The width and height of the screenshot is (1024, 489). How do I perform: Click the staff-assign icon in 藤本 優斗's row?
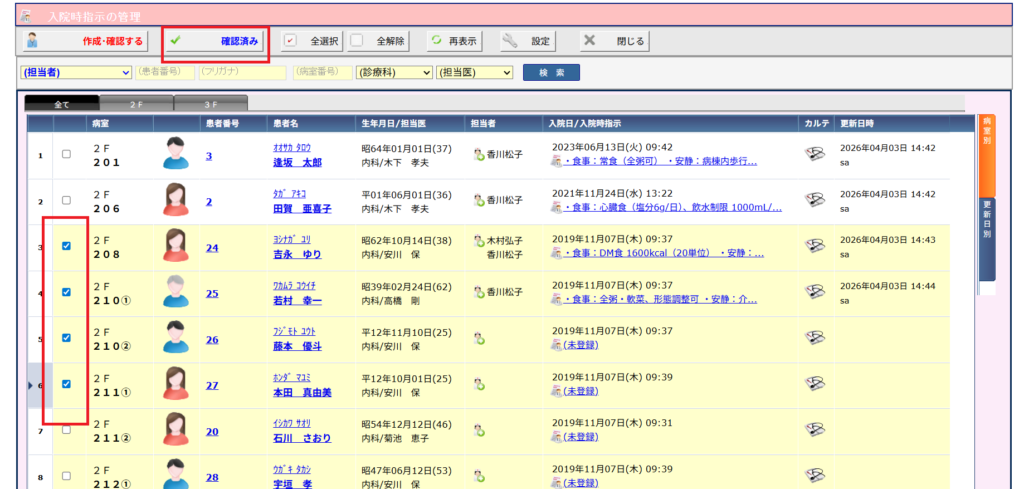point(480,339)
